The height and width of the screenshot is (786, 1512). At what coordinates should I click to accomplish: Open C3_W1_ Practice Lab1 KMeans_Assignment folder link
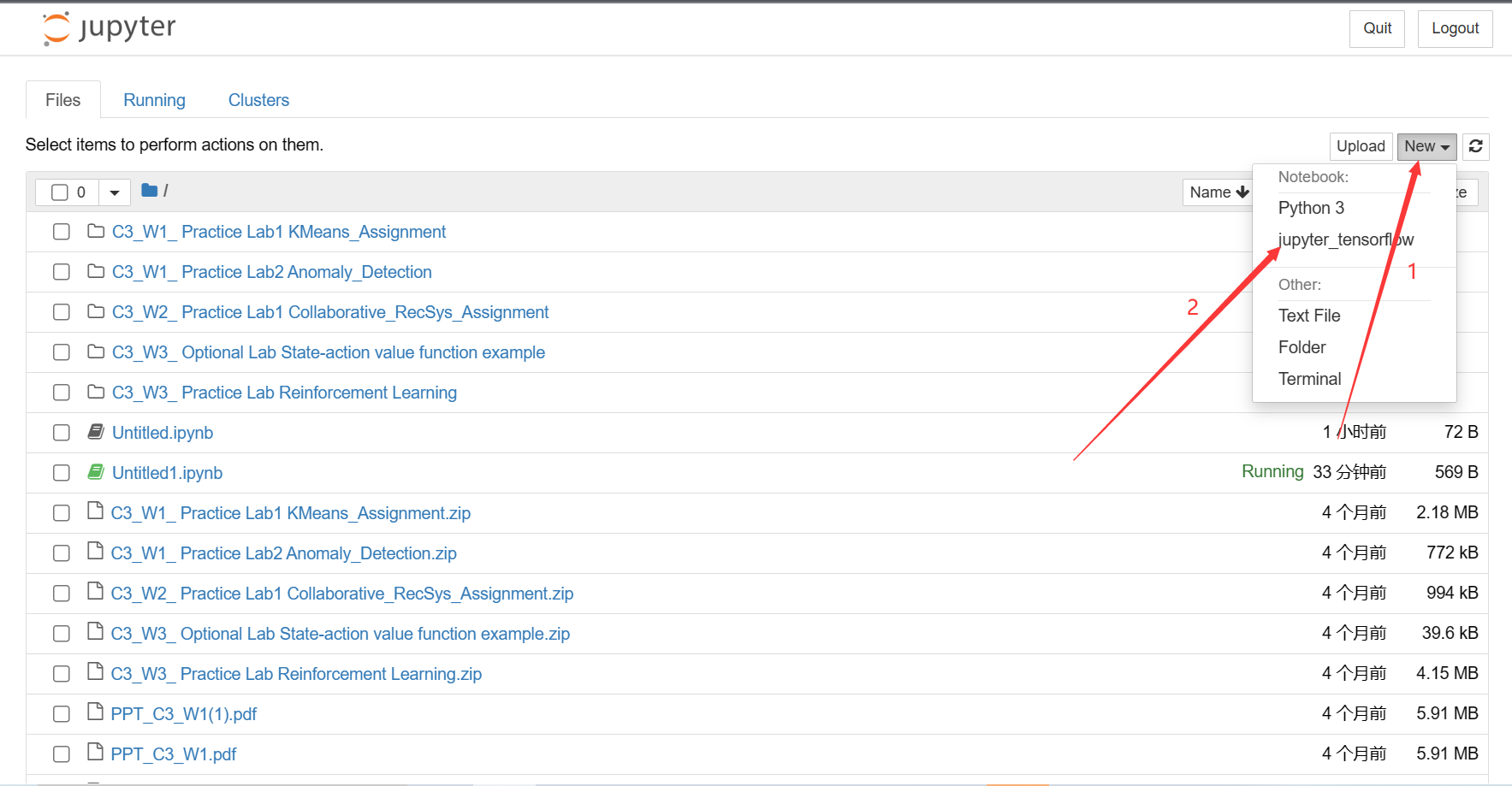(279, 232)
